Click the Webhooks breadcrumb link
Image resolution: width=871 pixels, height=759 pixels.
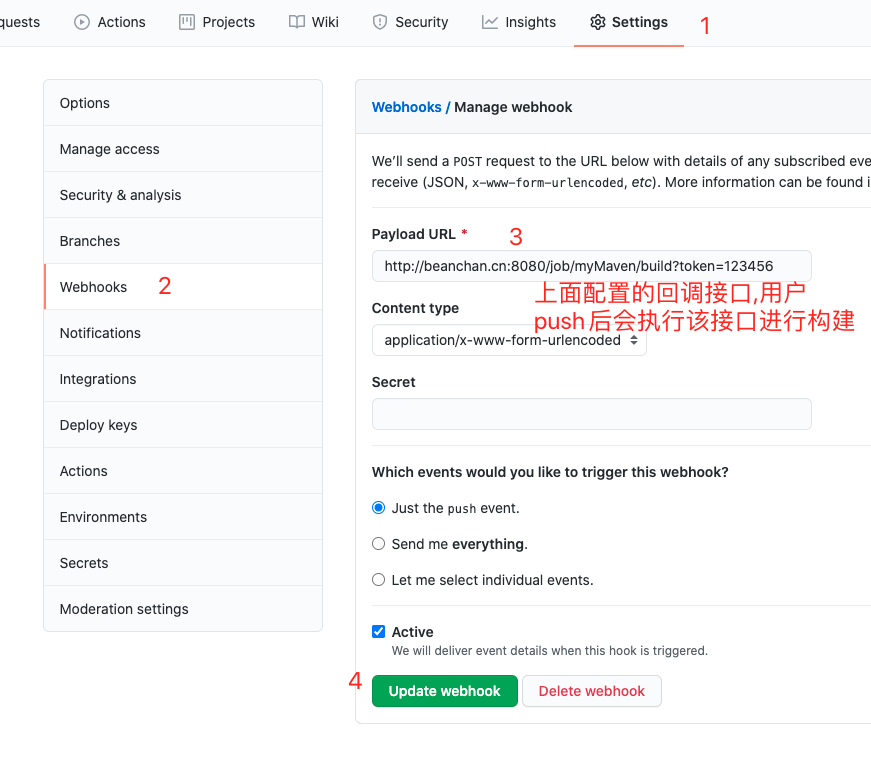coord(406,107)
